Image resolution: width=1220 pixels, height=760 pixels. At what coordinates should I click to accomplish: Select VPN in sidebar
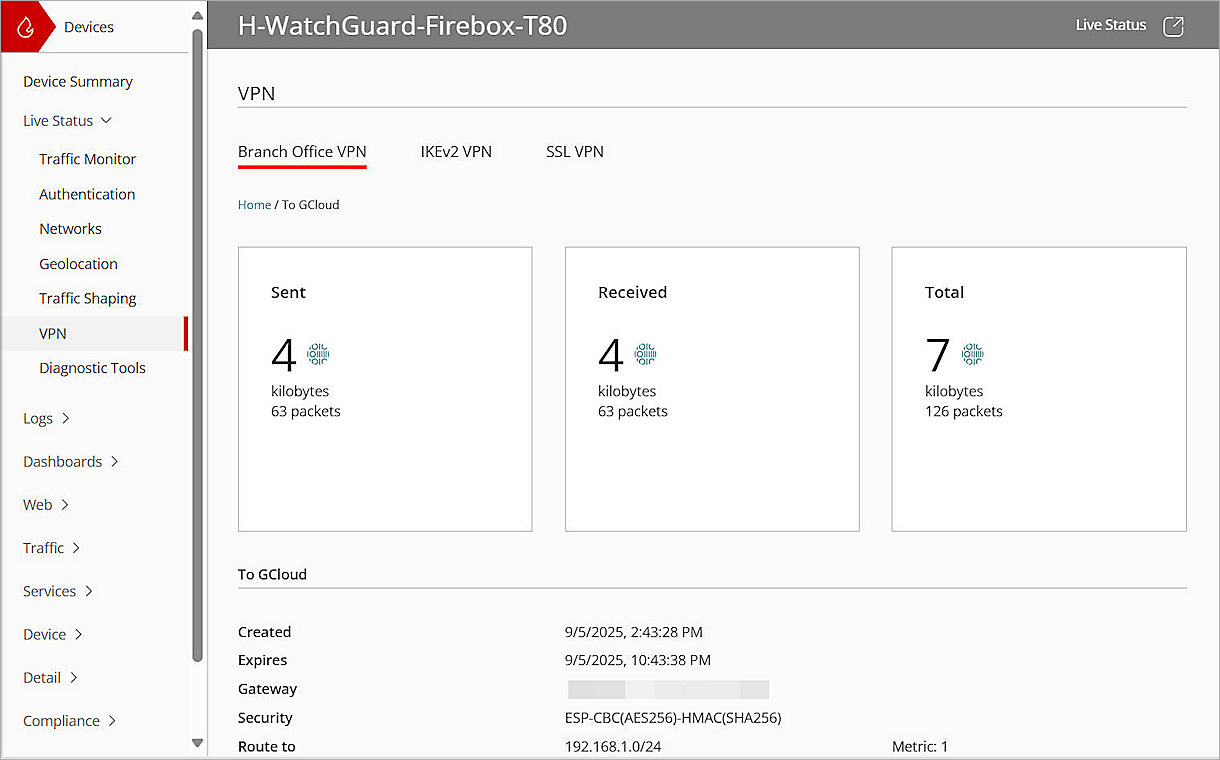pos(94,334)
